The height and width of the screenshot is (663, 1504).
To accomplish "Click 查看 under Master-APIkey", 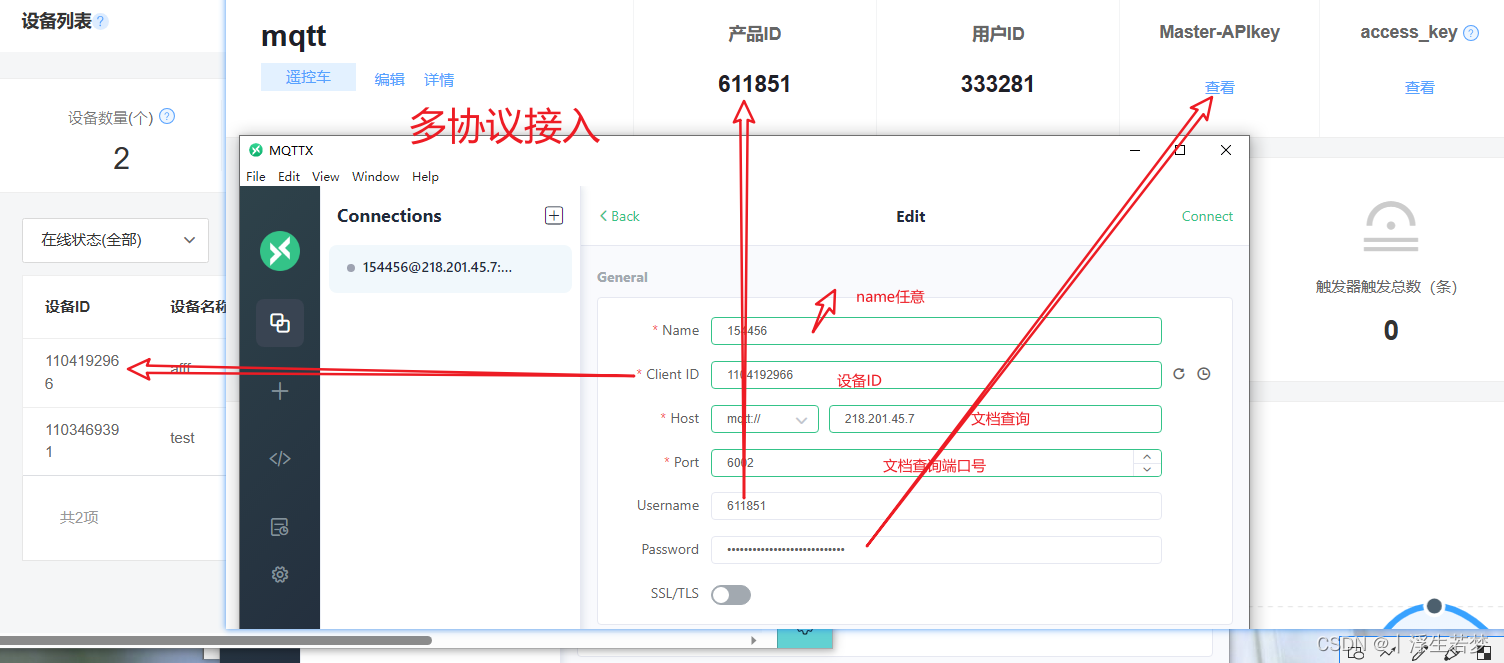I will (x=1220, y=87).
